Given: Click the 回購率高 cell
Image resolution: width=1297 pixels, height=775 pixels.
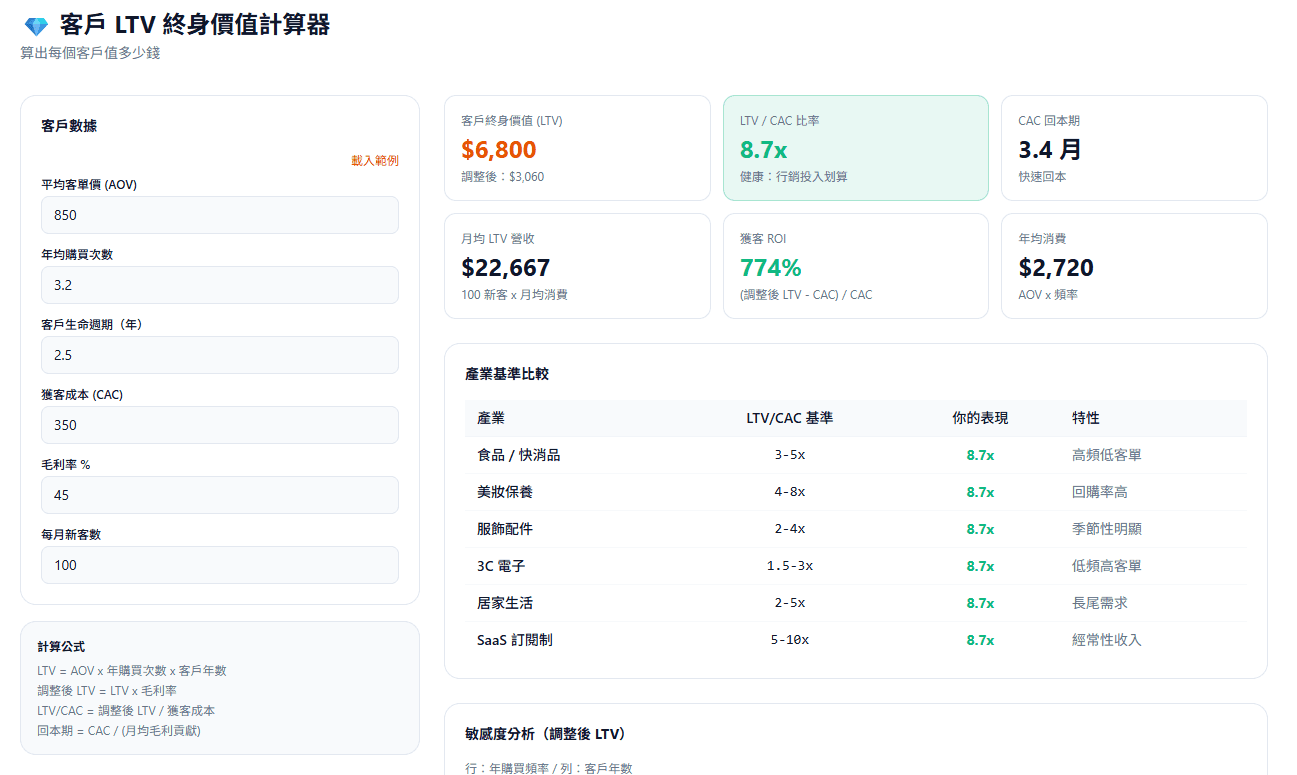Looking at the screenshot, I should pyautogui.click(x=1100, y=492).
